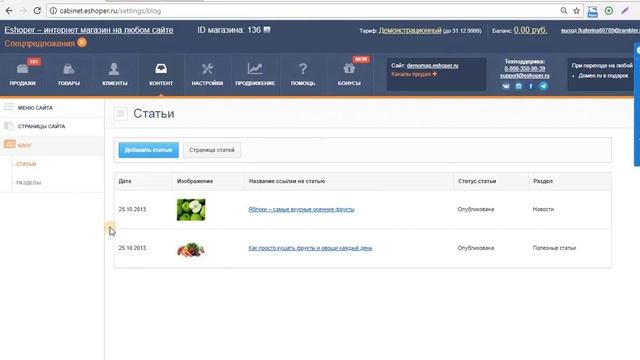Click the date in the vegetables article row

[132, 248]
